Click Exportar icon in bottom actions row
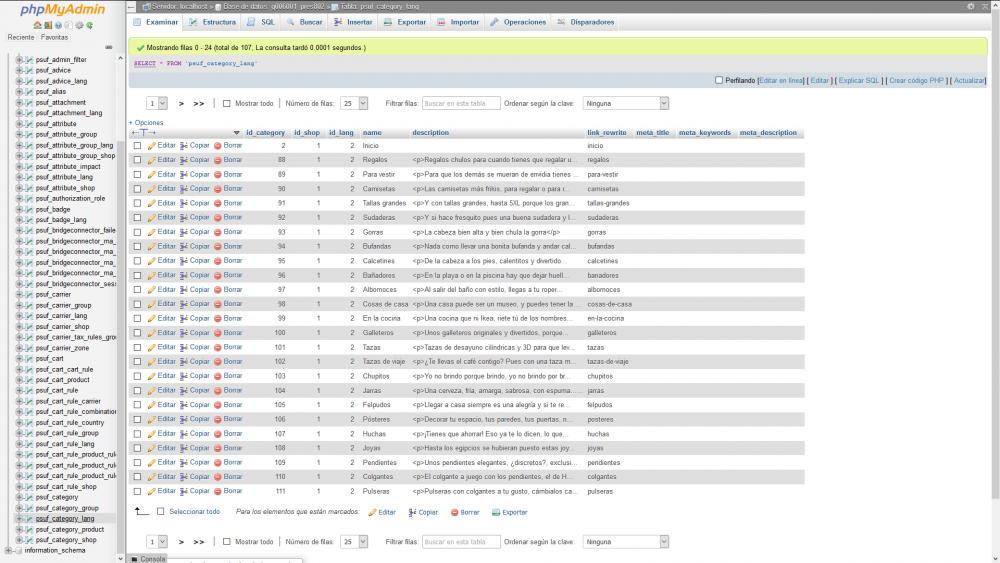 point(496,513)
